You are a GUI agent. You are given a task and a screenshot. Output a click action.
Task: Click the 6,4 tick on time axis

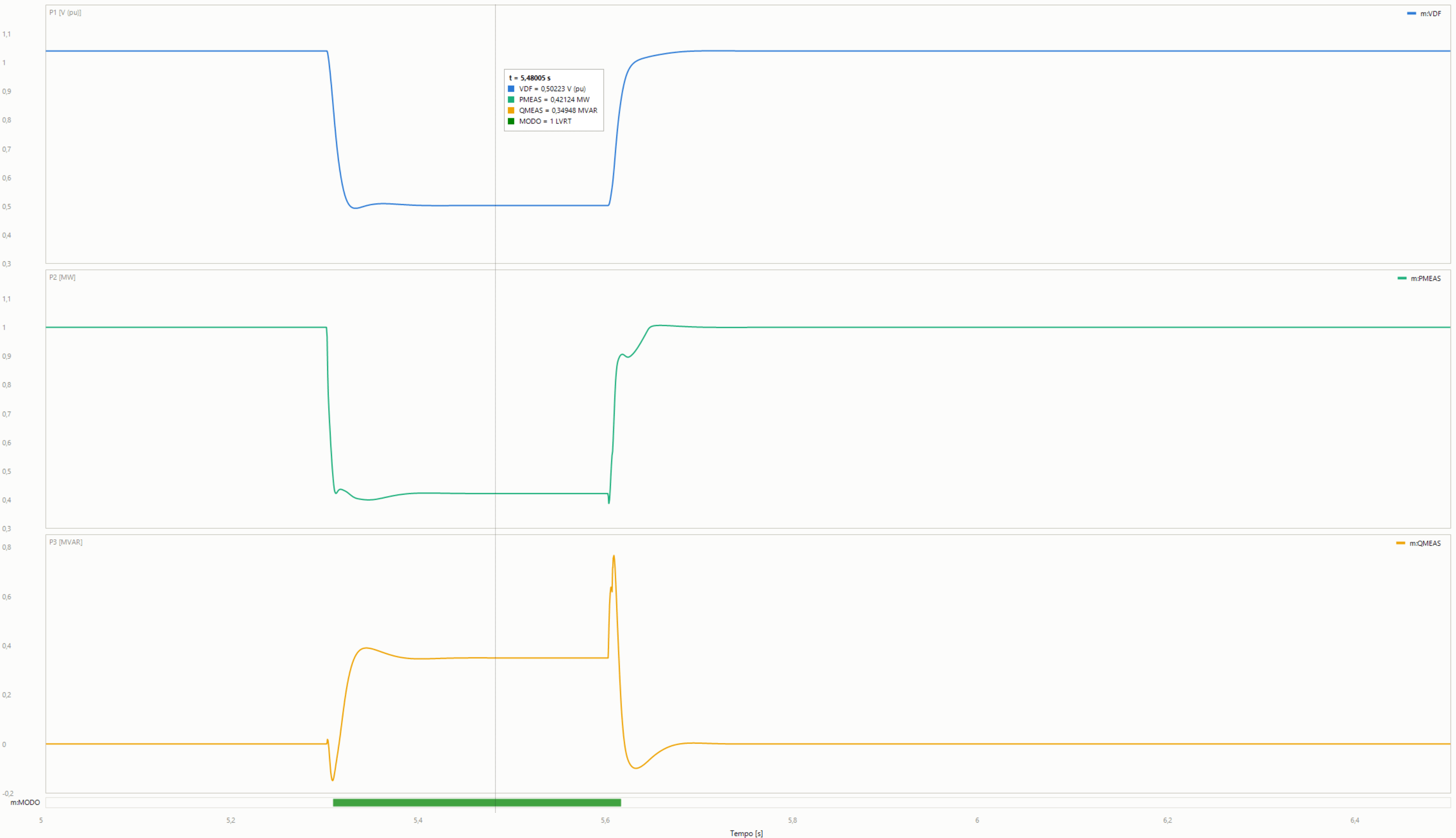point(1355,820)
